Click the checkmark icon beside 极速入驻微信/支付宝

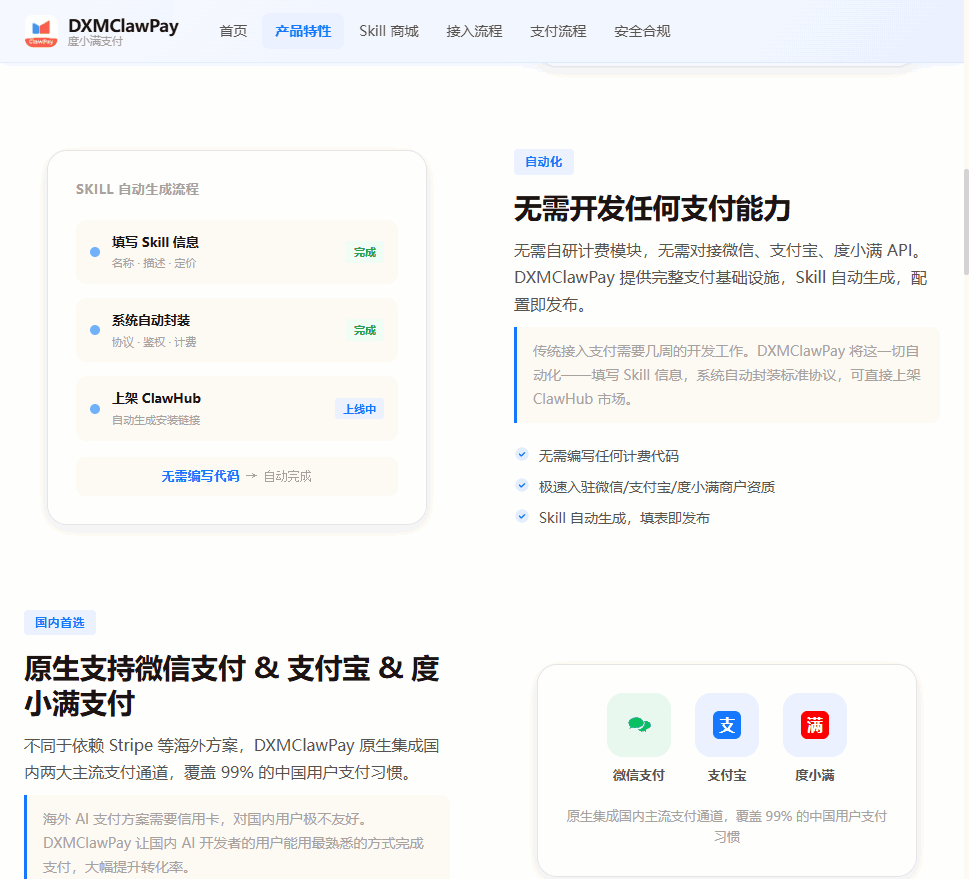coord(522,485)
